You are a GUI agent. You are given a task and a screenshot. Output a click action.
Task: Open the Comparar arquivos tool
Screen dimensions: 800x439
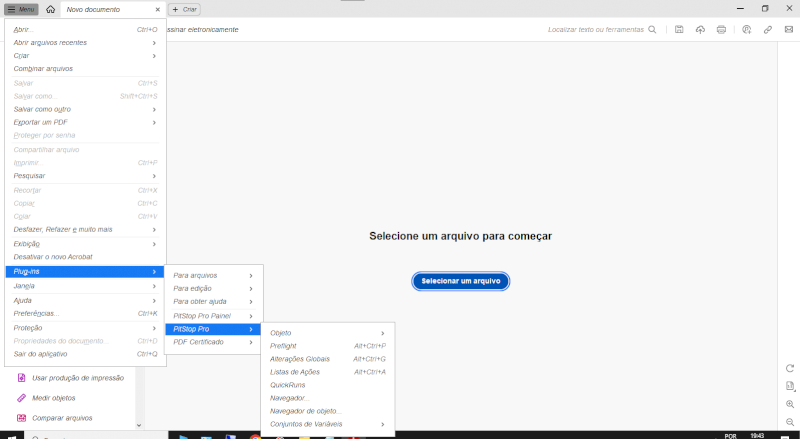point(55,418)
